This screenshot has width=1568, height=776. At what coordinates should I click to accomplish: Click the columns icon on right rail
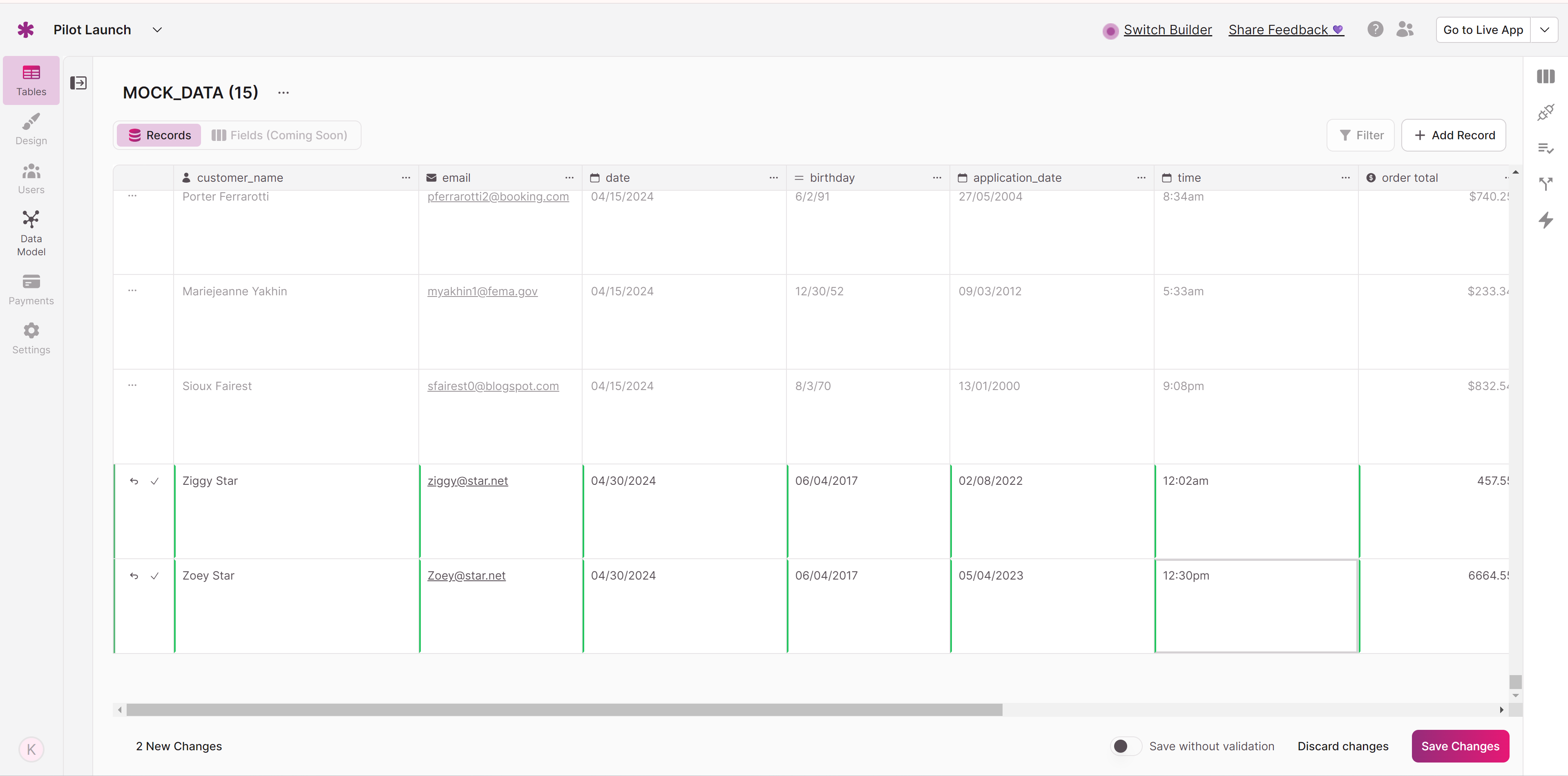(x=1546, y=76)
